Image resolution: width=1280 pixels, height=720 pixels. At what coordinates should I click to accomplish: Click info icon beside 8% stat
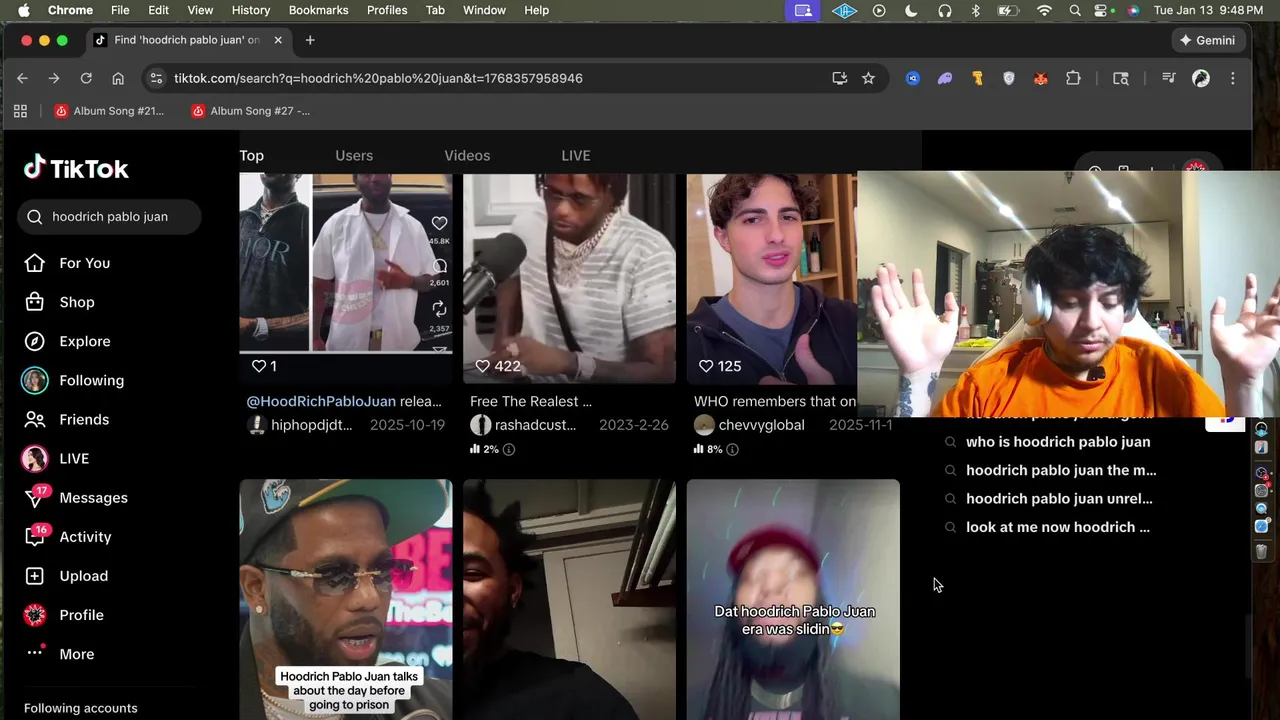point(732,450)
